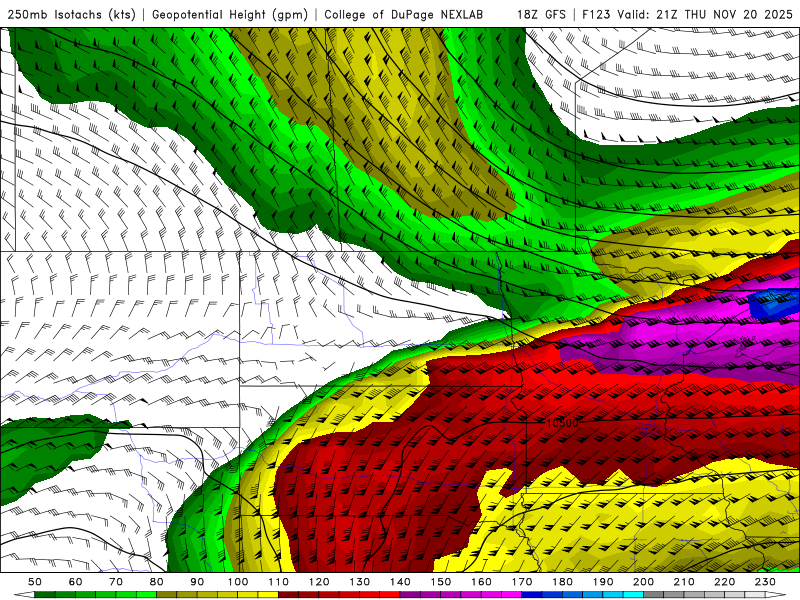
Task: Click the "170" colorbar label
Action: 522,582
